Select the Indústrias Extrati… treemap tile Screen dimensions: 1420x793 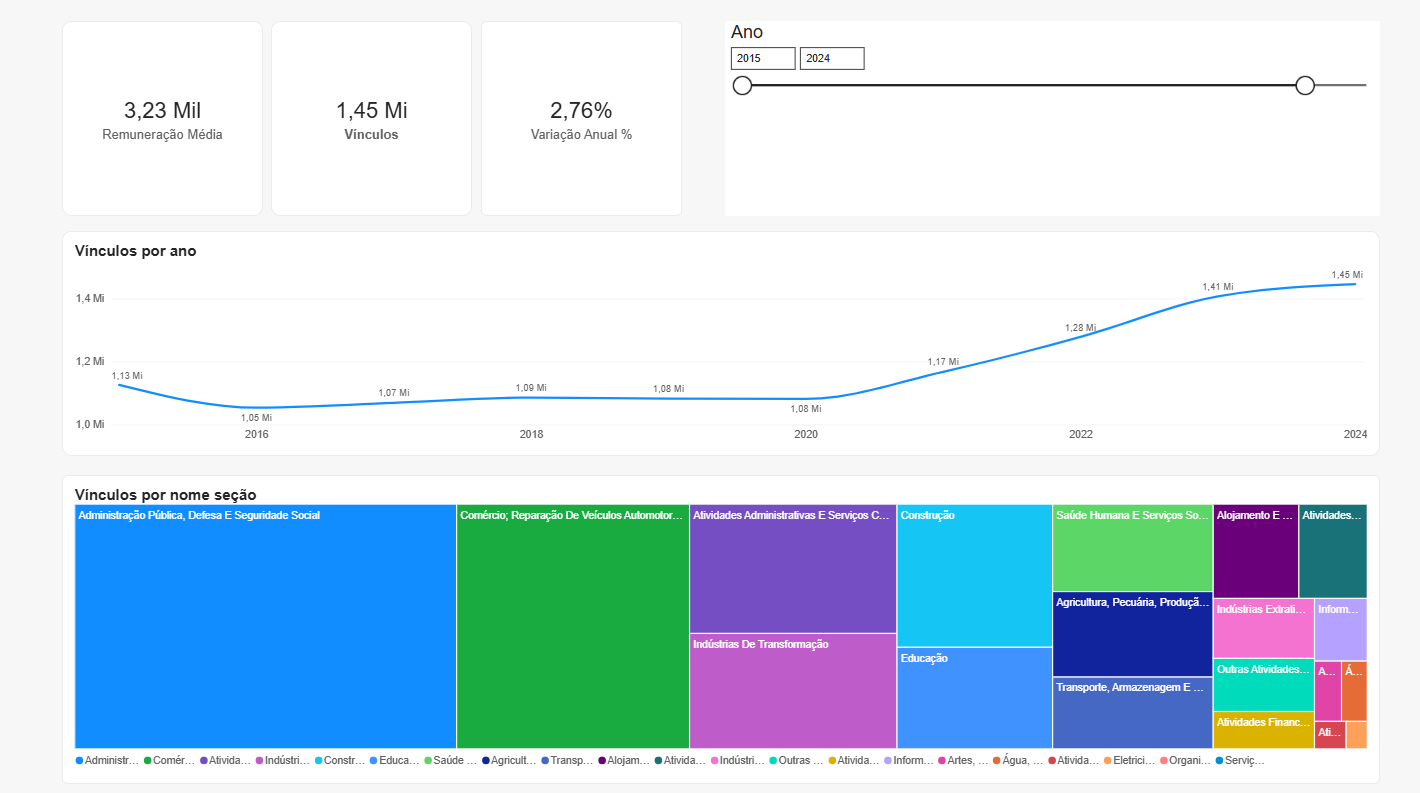click(1264, 628)
